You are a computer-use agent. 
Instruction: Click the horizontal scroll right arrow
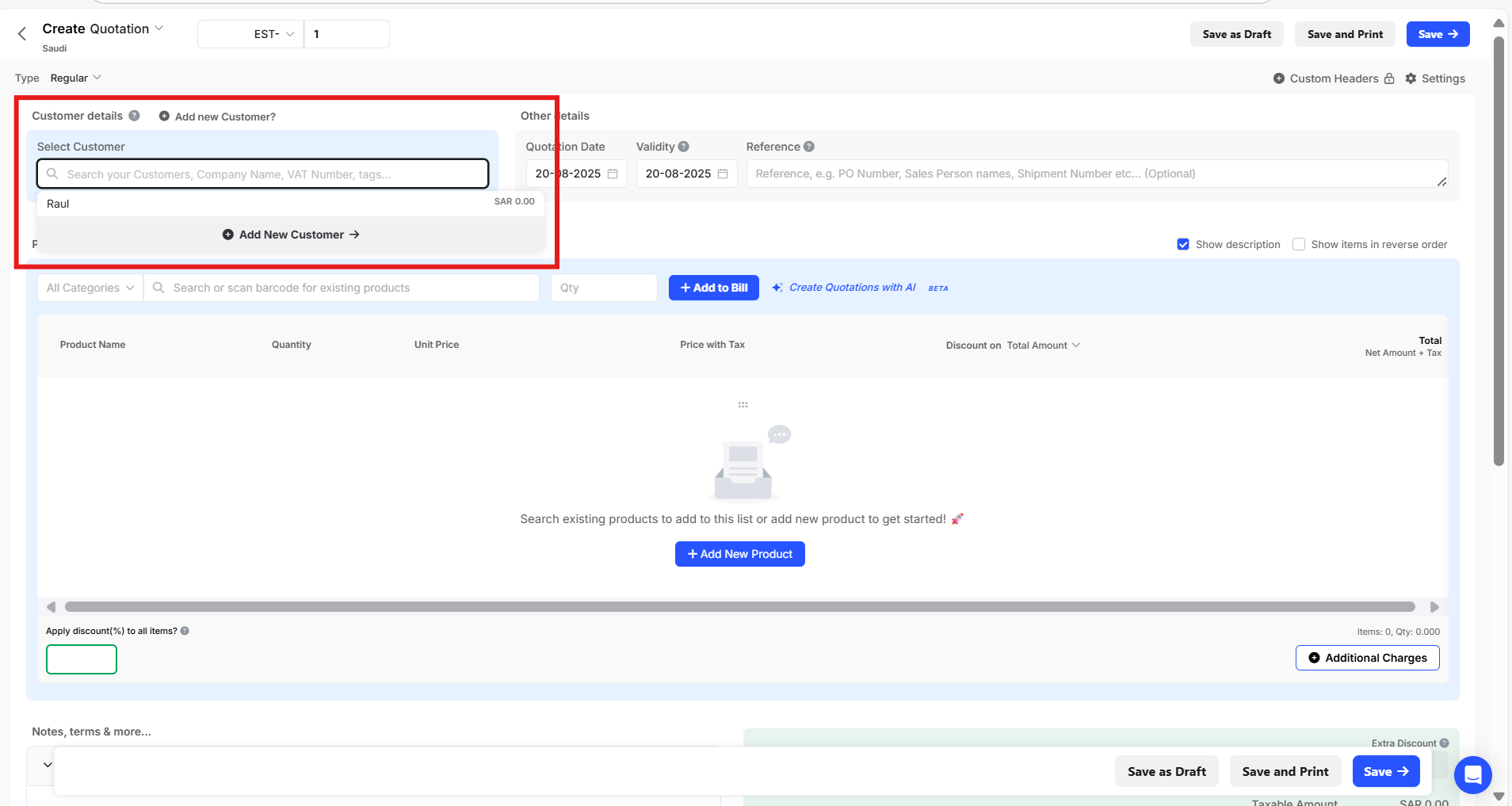(1434, 607)
